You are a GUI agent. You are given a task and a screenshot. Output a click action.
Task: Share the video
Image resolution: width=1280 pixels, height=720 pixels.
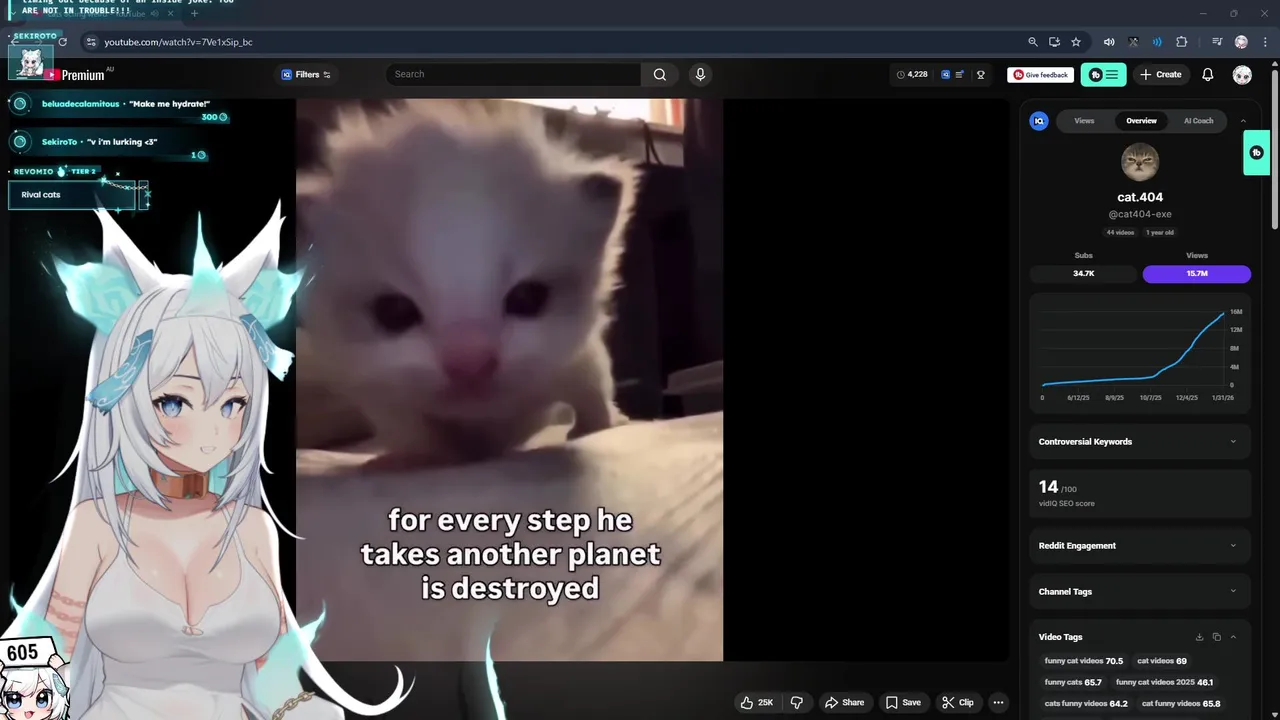tap(844, 702)
